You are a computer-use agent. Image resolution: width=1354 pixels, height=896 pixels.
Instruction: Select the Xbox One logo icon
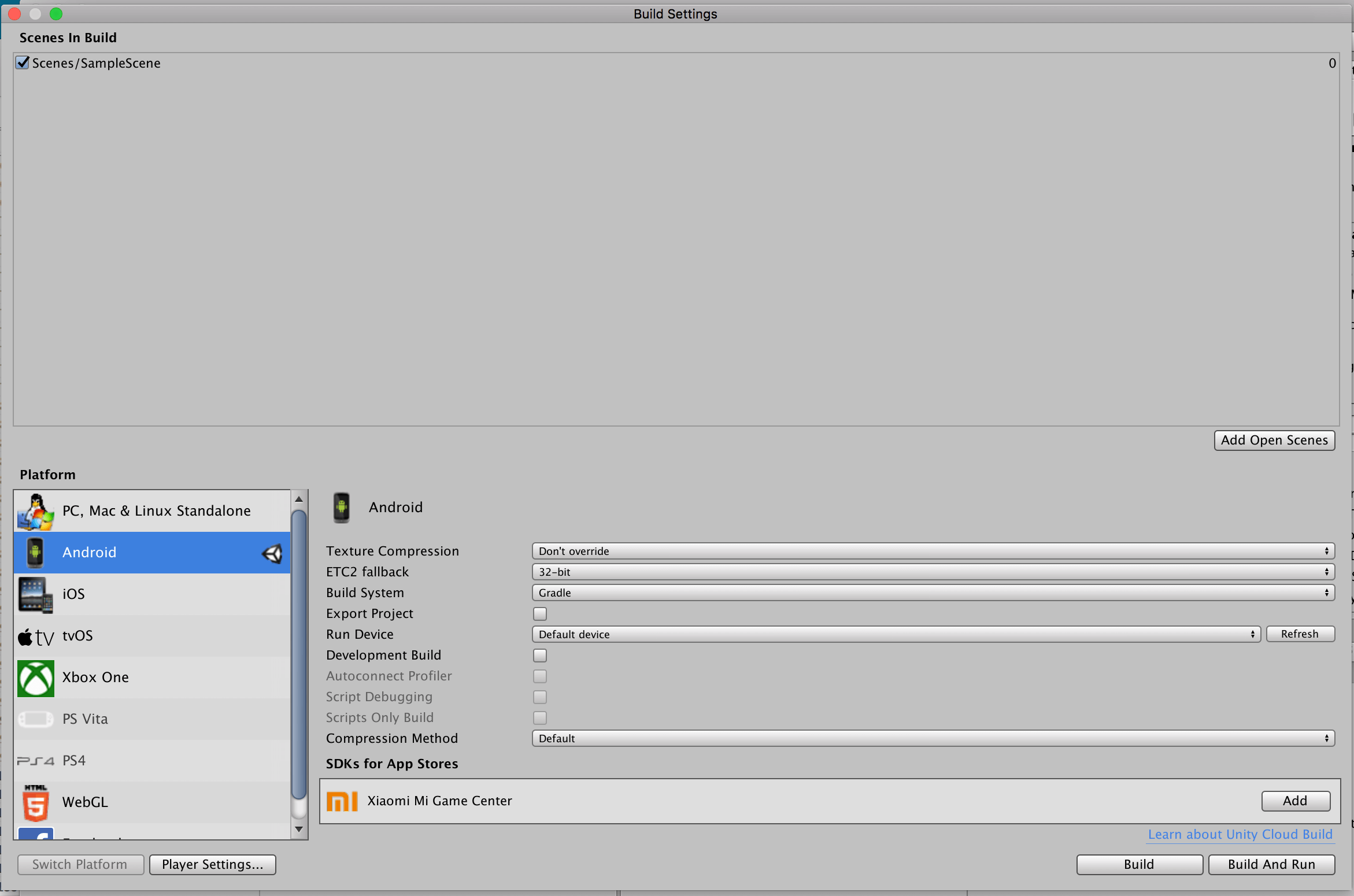click(36, 678)
